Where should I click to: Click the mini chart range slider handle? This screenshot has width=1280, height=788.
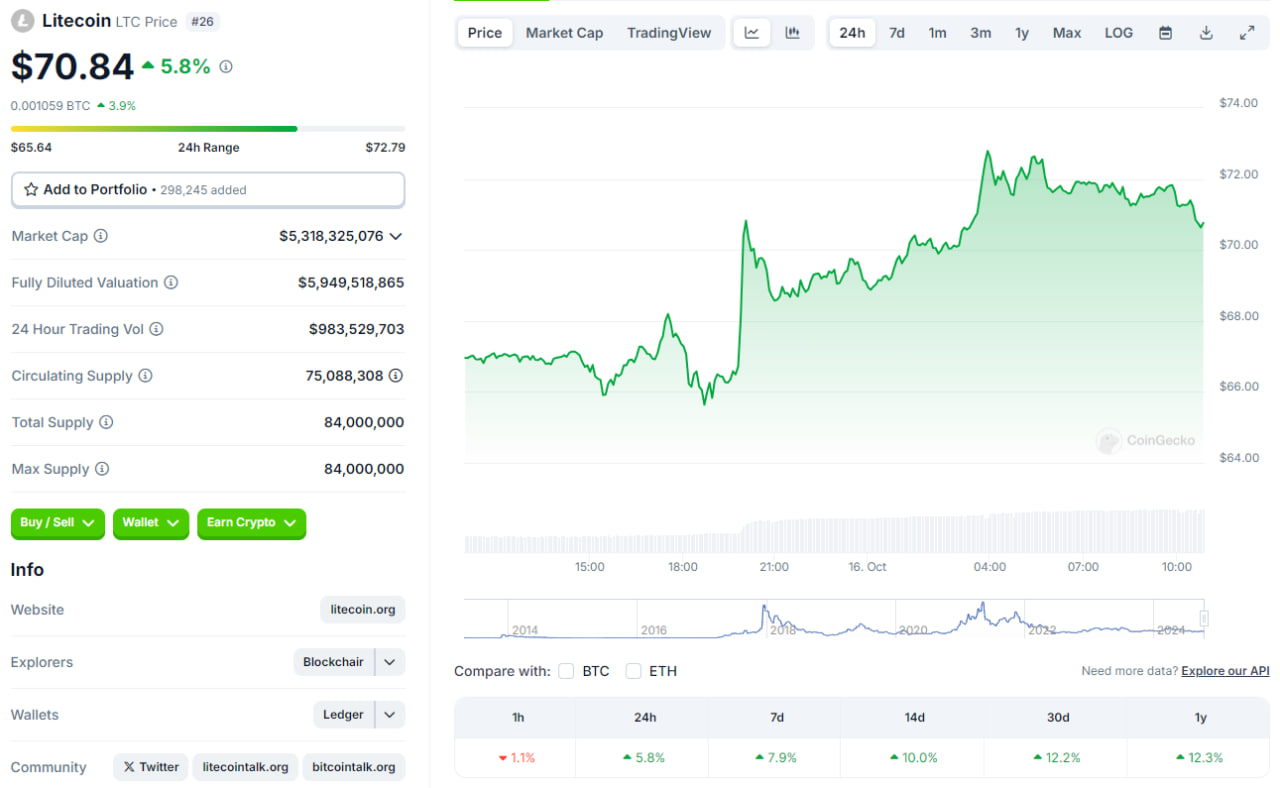click(x=1204, y=618)
